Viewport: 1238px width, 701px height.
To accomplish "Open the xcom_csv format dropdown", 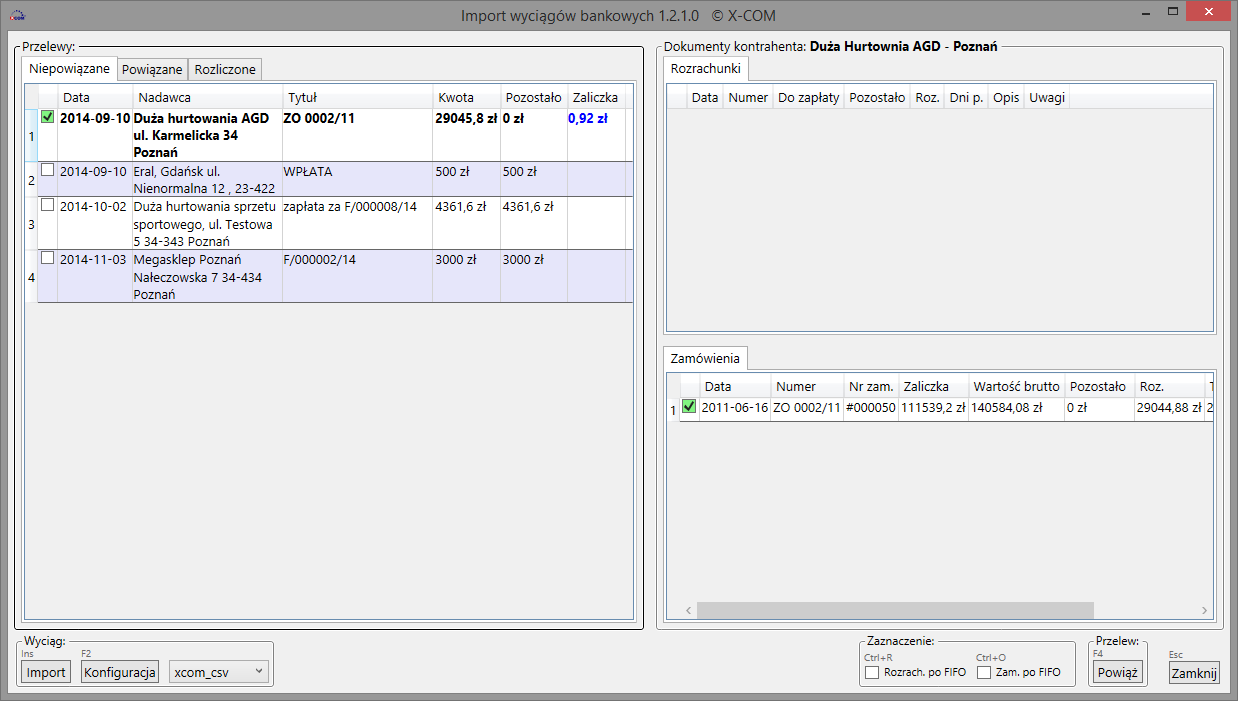I will [x=219, y=672].
